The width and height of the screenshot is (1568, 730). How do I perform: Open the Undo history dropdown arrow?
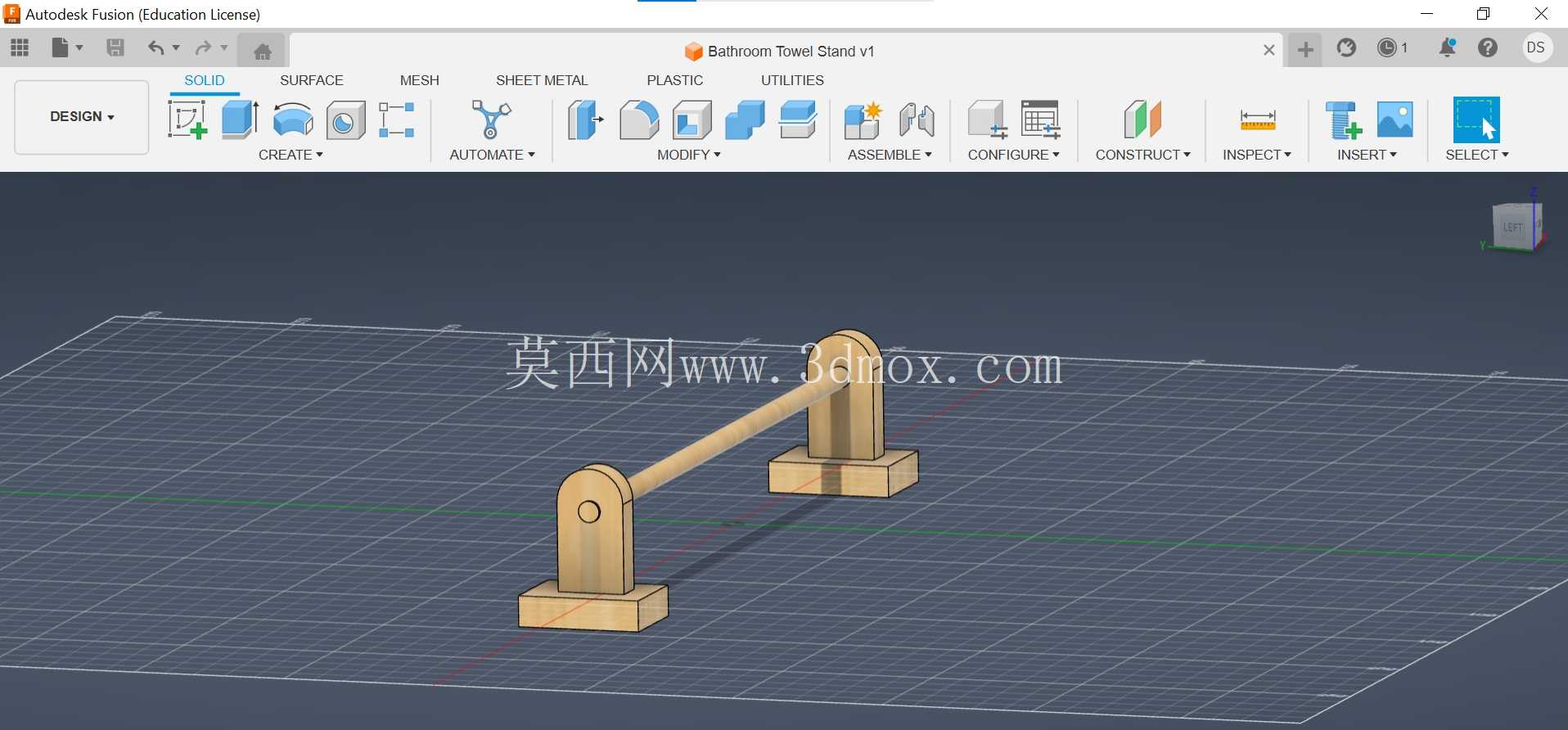tap(176, 48)
